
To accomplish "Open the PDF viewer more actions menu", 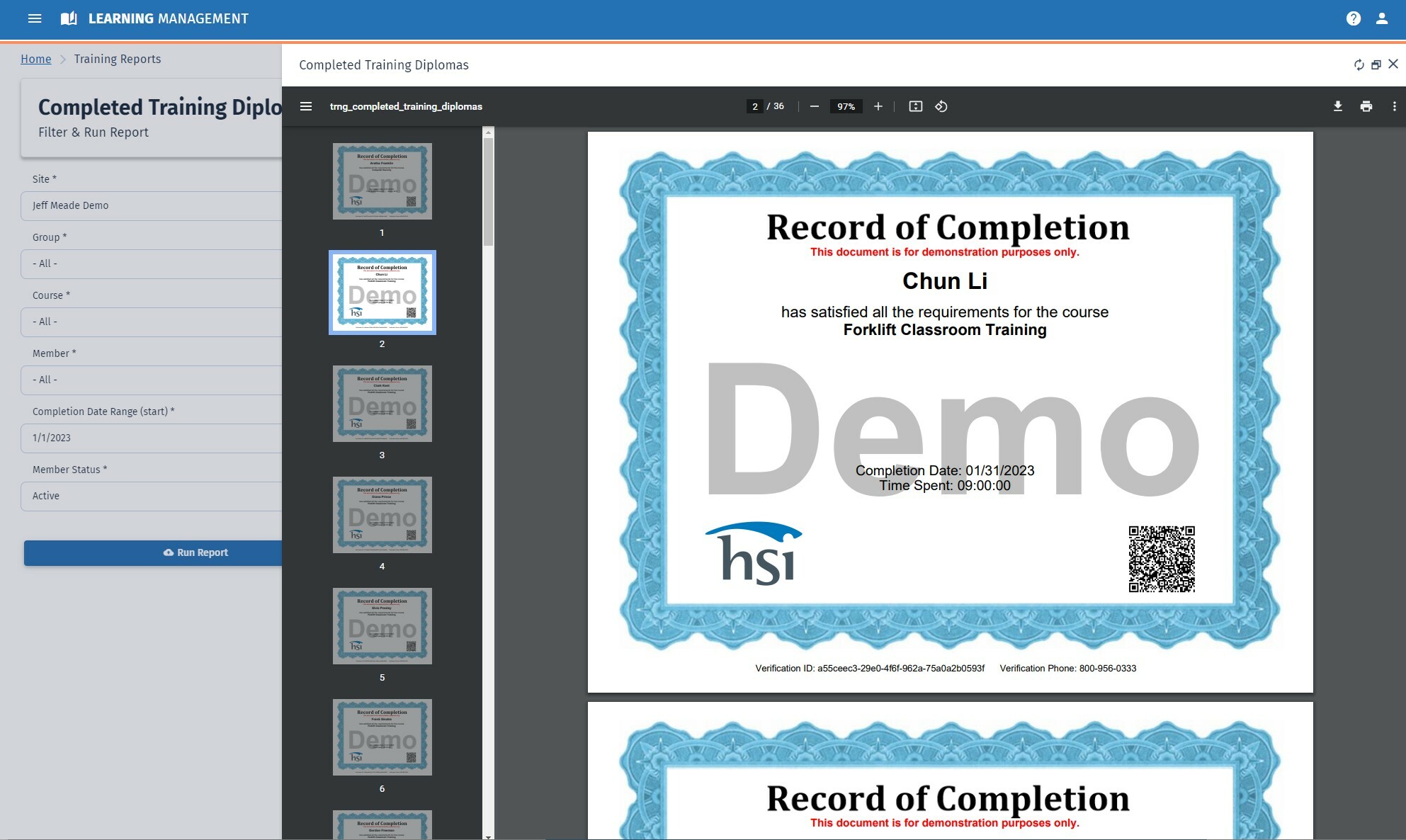I will click(x=1395, y=106).
